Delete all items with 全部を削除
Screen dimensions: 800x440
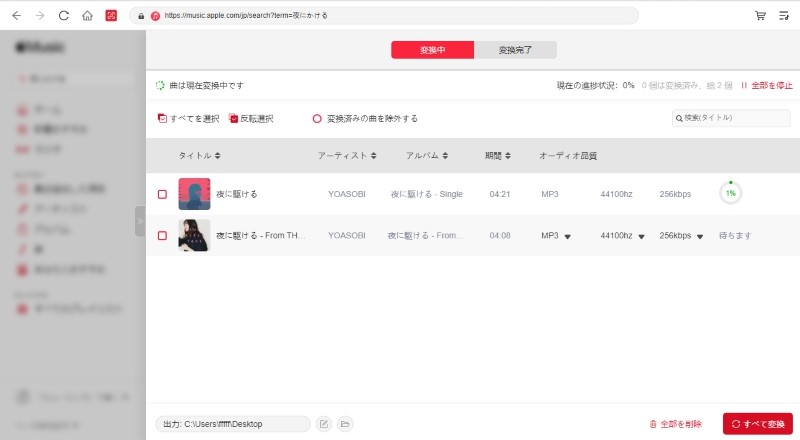(x=676, y=424)
